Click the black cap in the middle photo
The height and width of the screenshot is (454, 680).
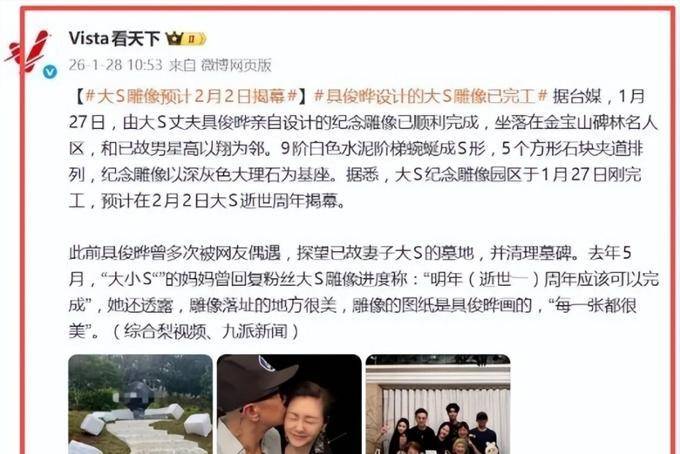pyautogui.click(x=256, y=376)
